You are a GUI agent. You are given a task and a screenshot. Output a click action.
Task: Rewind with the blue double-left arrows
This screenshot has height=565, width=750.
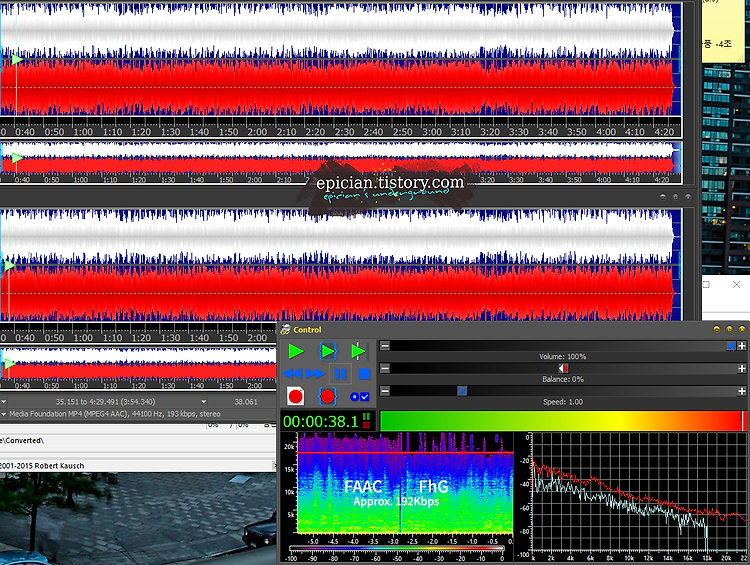tap(292, 374)
